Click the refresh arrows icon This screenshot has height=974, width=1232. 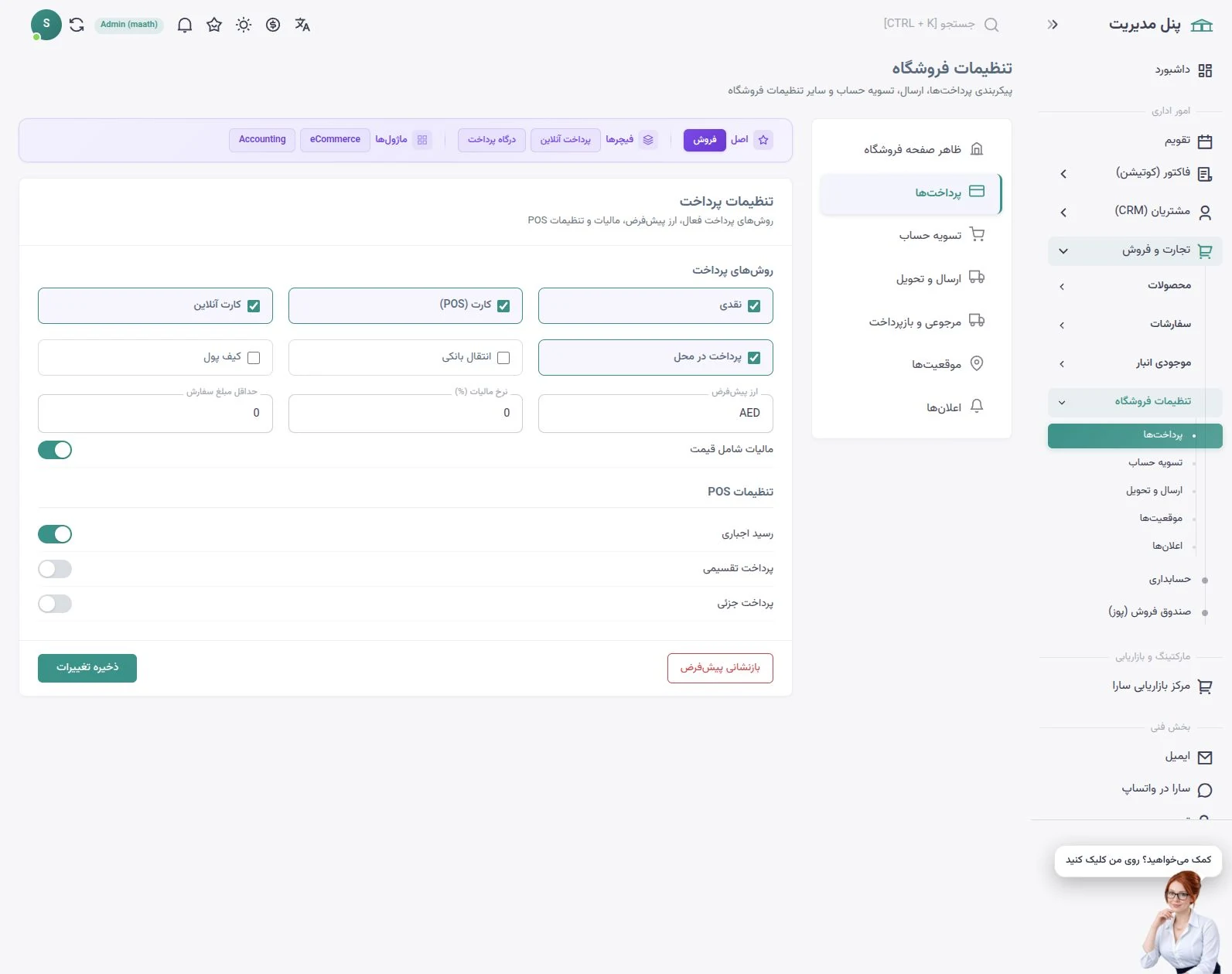pyautogui.click(x=77, y=25)
